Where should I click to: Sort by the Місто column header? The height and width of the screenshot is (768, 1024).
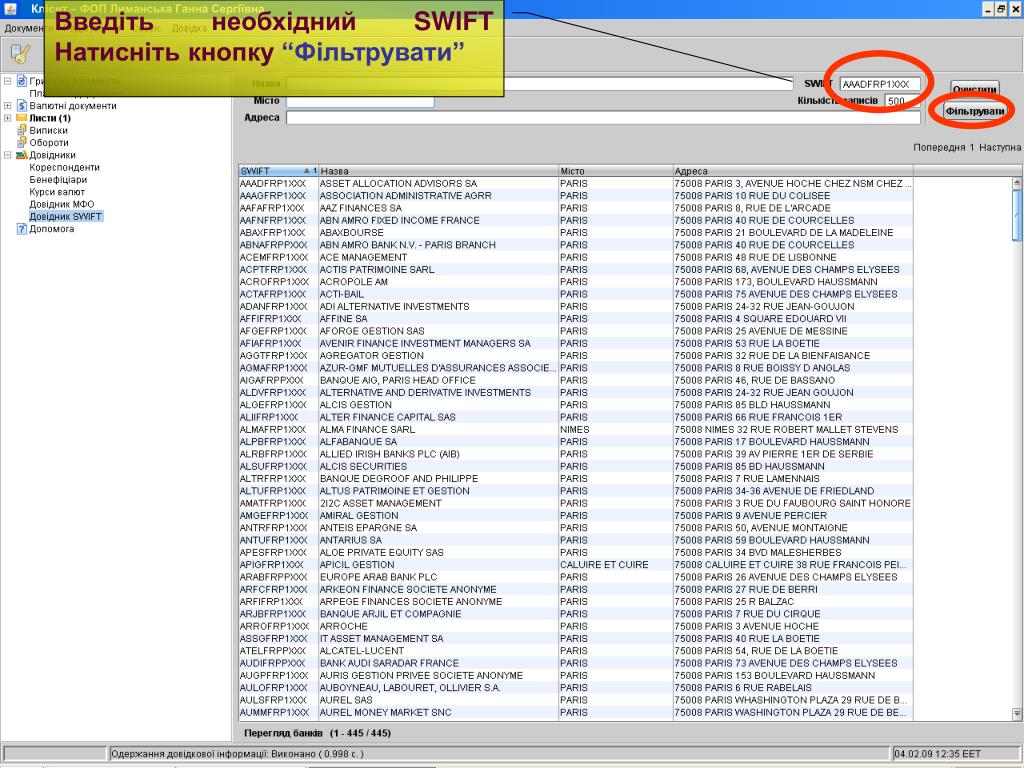click(x=615, y=171)
